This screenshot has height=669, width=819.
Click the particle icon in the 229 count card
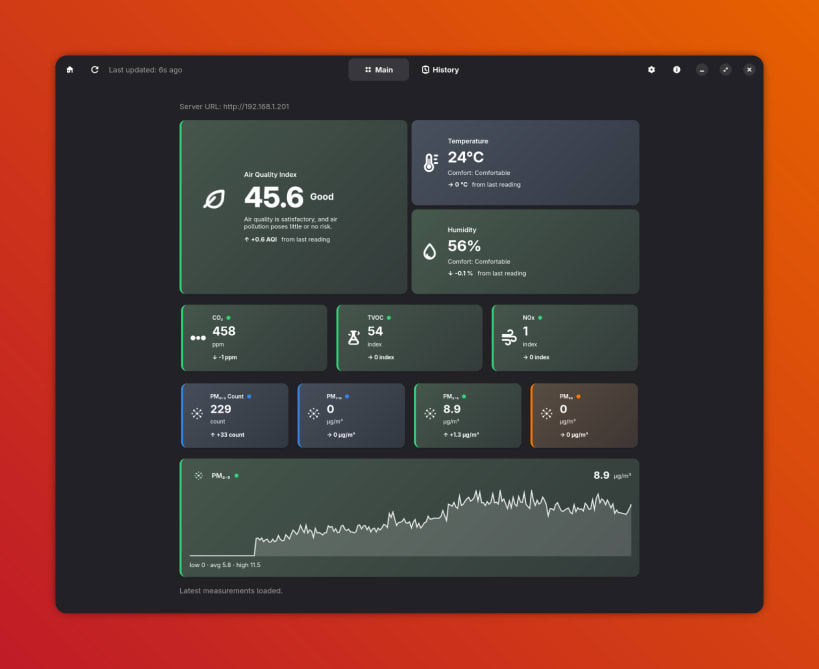click(197, 414)
